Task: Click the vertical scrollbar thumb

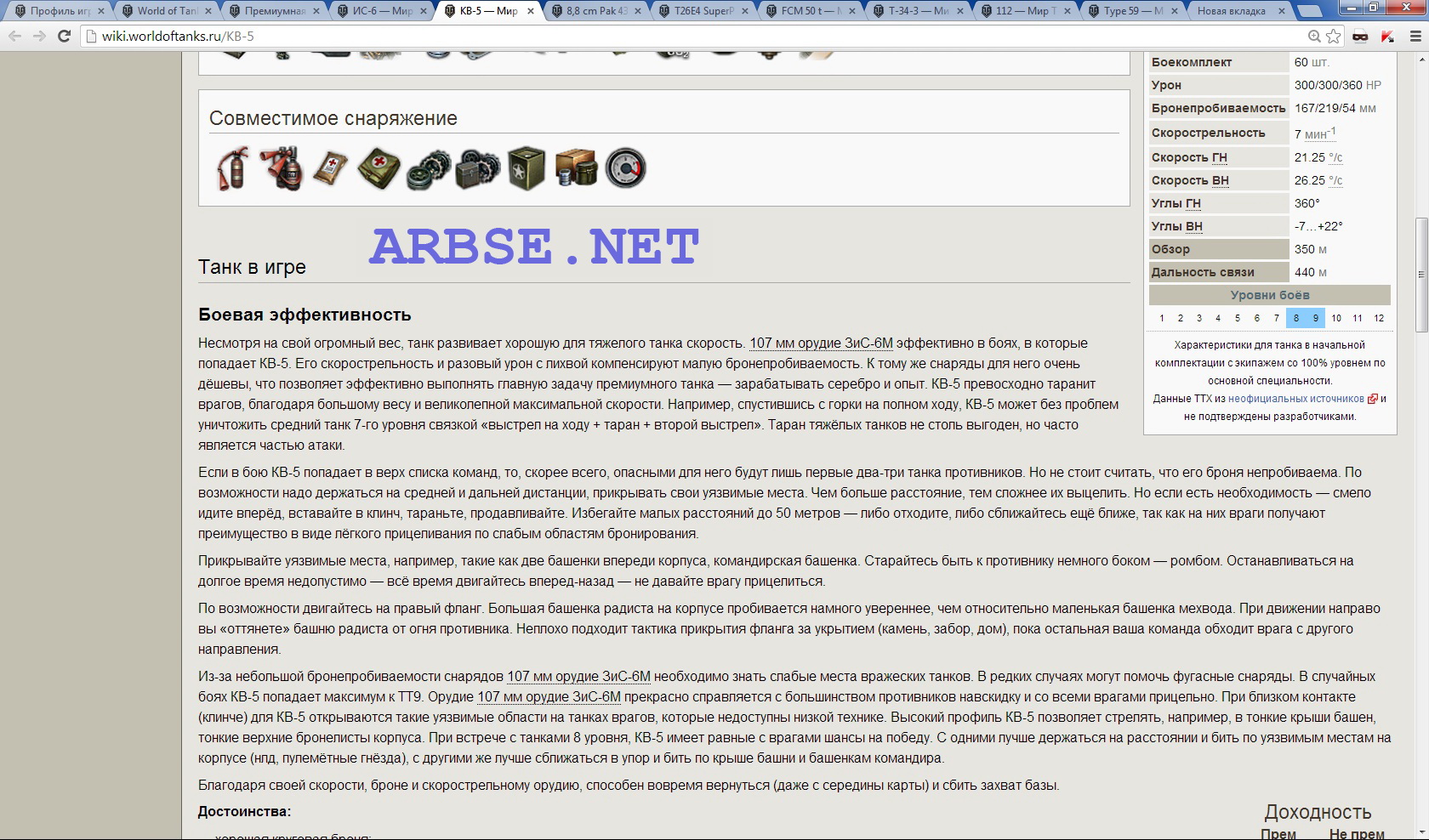Action: click(x=1420, y=275)
